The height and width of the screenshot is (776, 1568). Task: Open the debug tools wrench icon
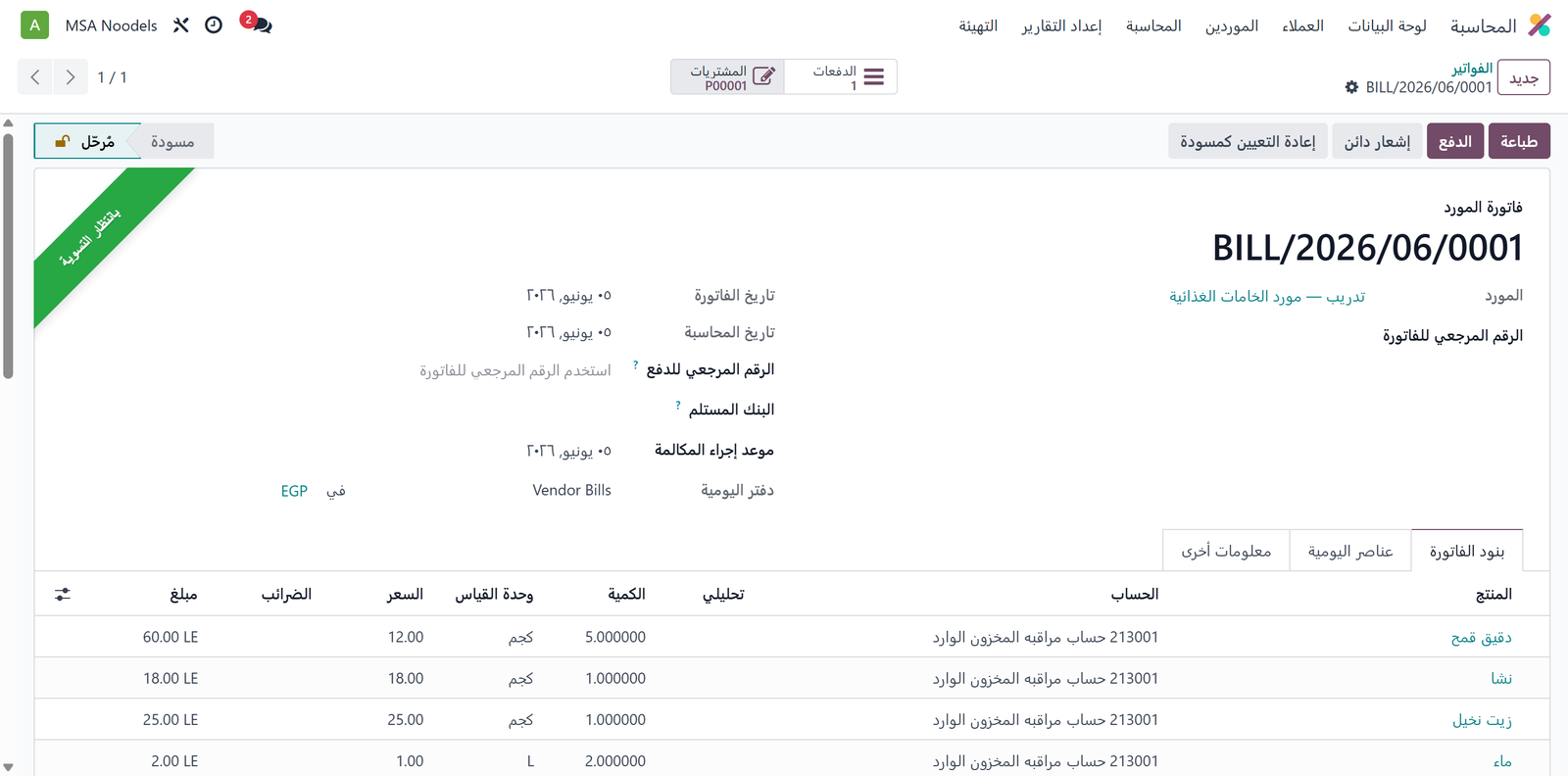click(180, 25)
